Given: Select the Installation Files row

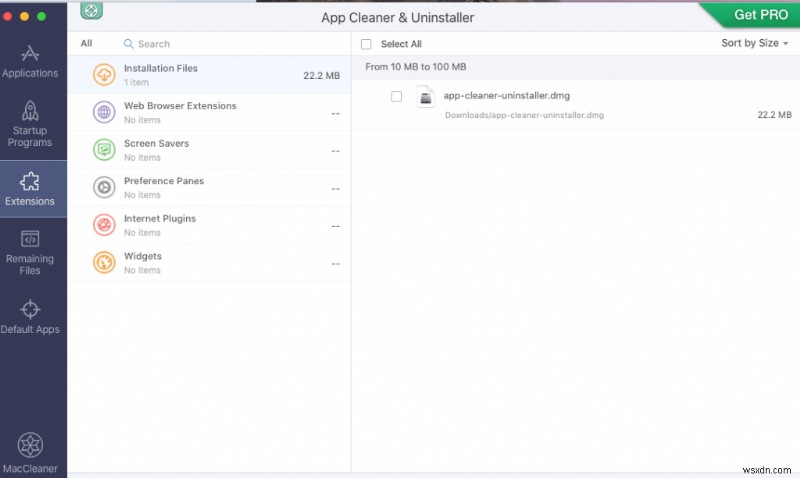Looking at the screenshot, I should [209, 75].
